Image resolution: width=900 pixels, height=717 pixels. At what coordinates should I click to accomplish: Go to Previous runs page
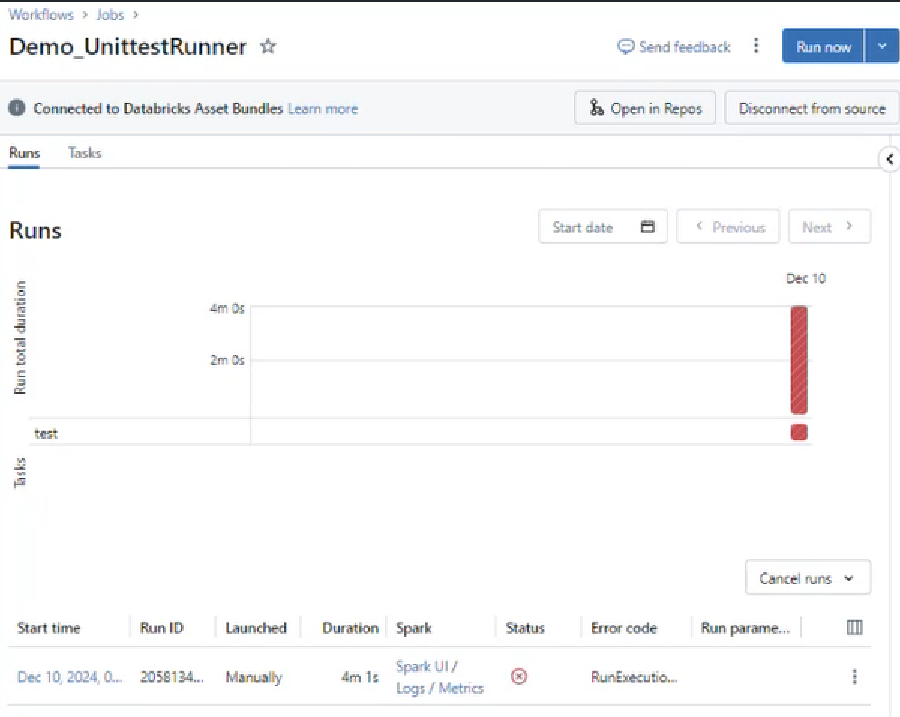point(728,227)
